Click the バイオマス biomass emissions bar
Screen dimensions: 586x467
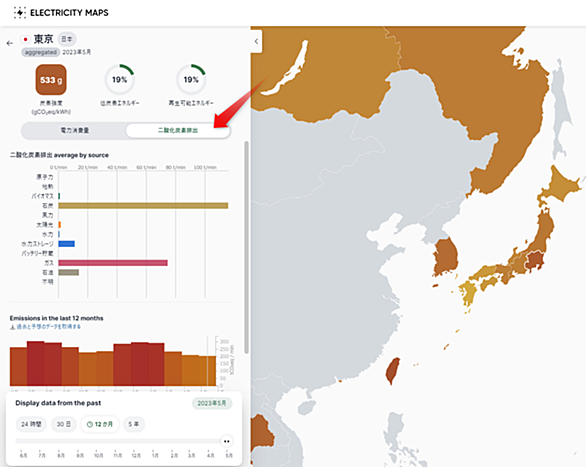pyautogui.click(x=59, y=196)
